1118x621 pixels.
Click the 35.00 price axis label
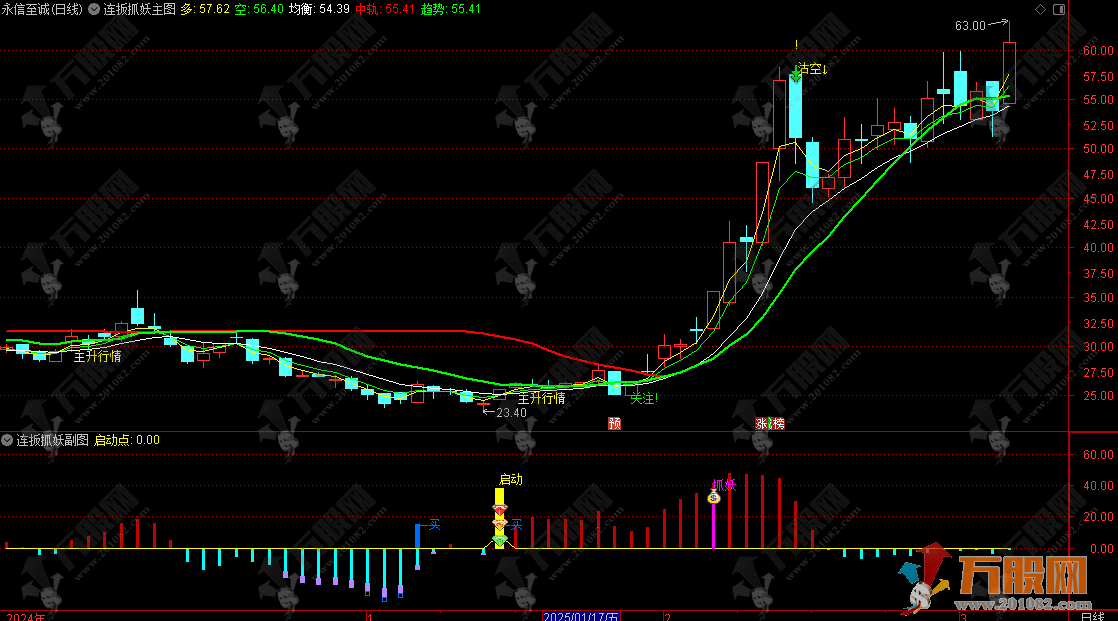point(1098,298)
